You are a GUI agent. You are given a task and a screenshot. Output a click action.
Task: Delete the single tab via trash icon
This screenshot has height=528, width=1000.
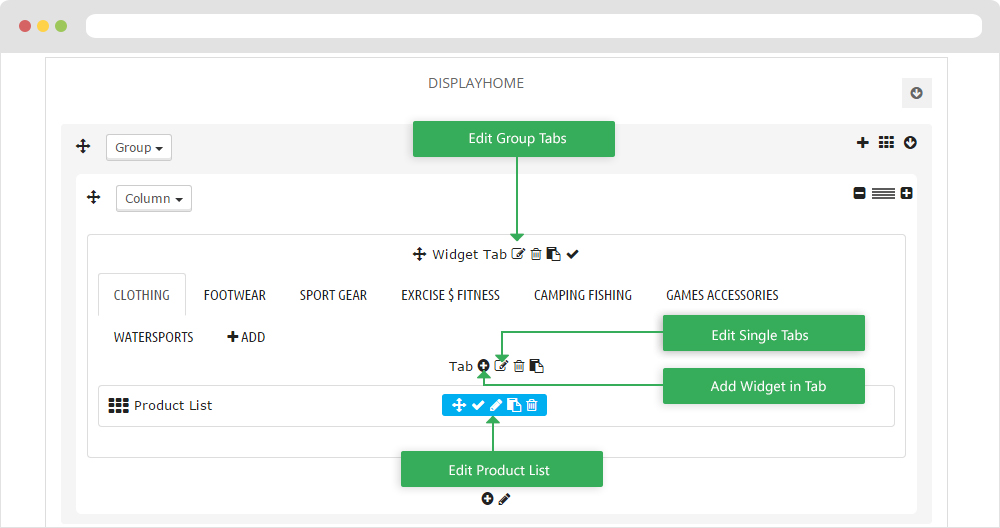coord(519,365)
